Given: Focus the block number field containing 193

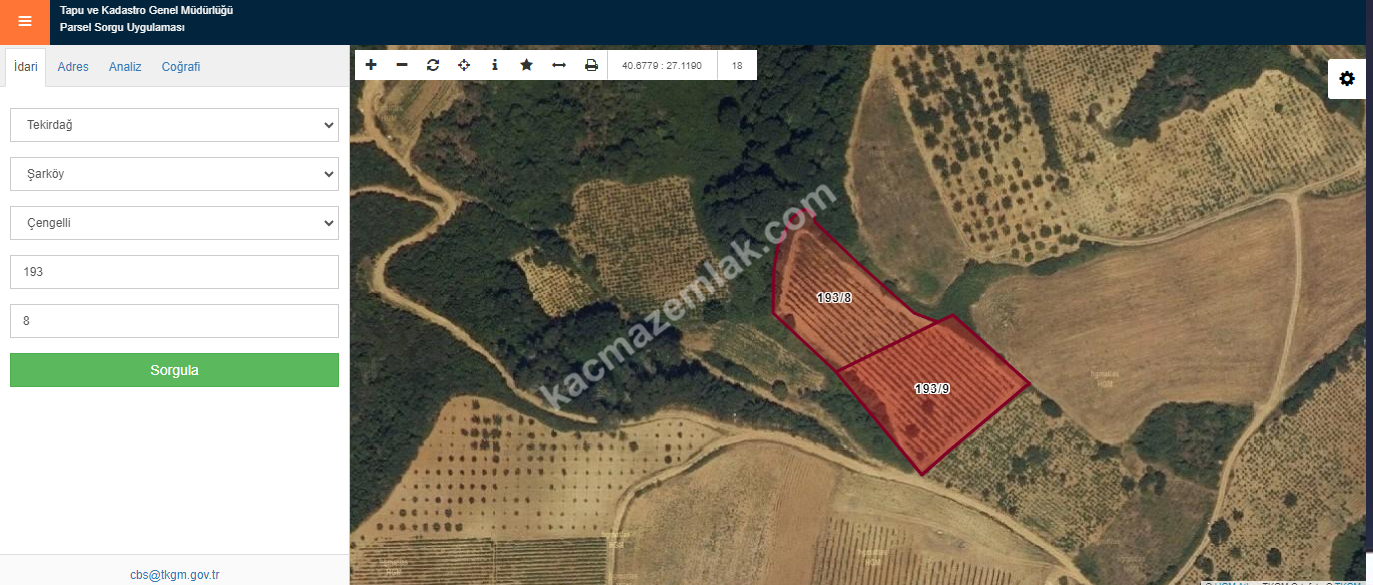Looking at the screenshot, I should click(174, 272).
